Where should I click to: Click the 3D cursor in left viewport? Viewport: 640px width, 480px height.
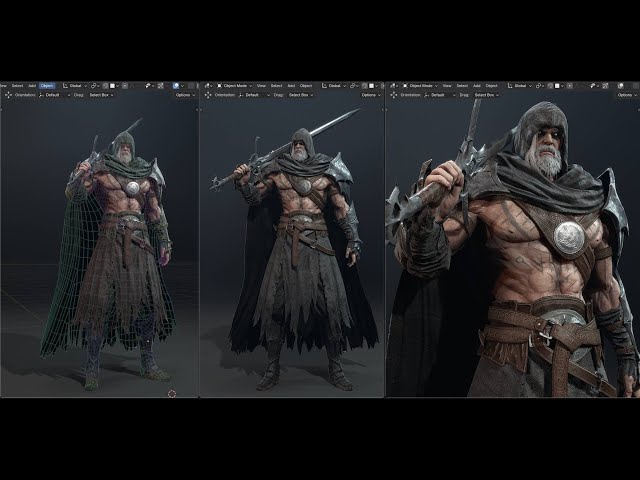(172, 393)
